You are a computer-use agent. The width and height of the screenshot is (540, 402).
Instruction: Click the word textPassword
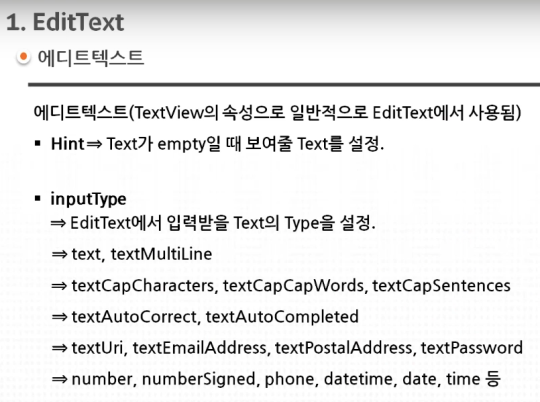click(x=472, y=348)
